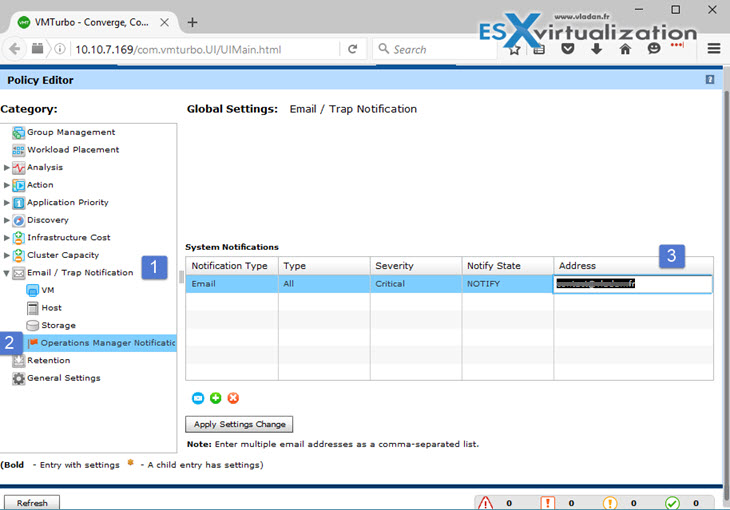Screen dimensions: 730x510
Task: Reload the page with refresh icon
Action: pyautogui.click(x=353, y=49)
